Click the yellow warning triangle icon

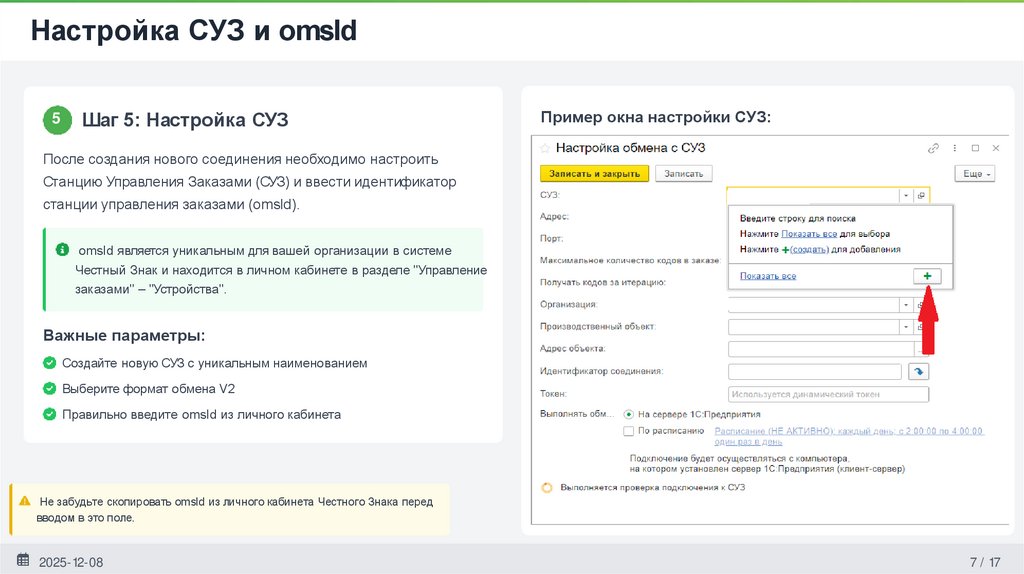click(25, 501)
